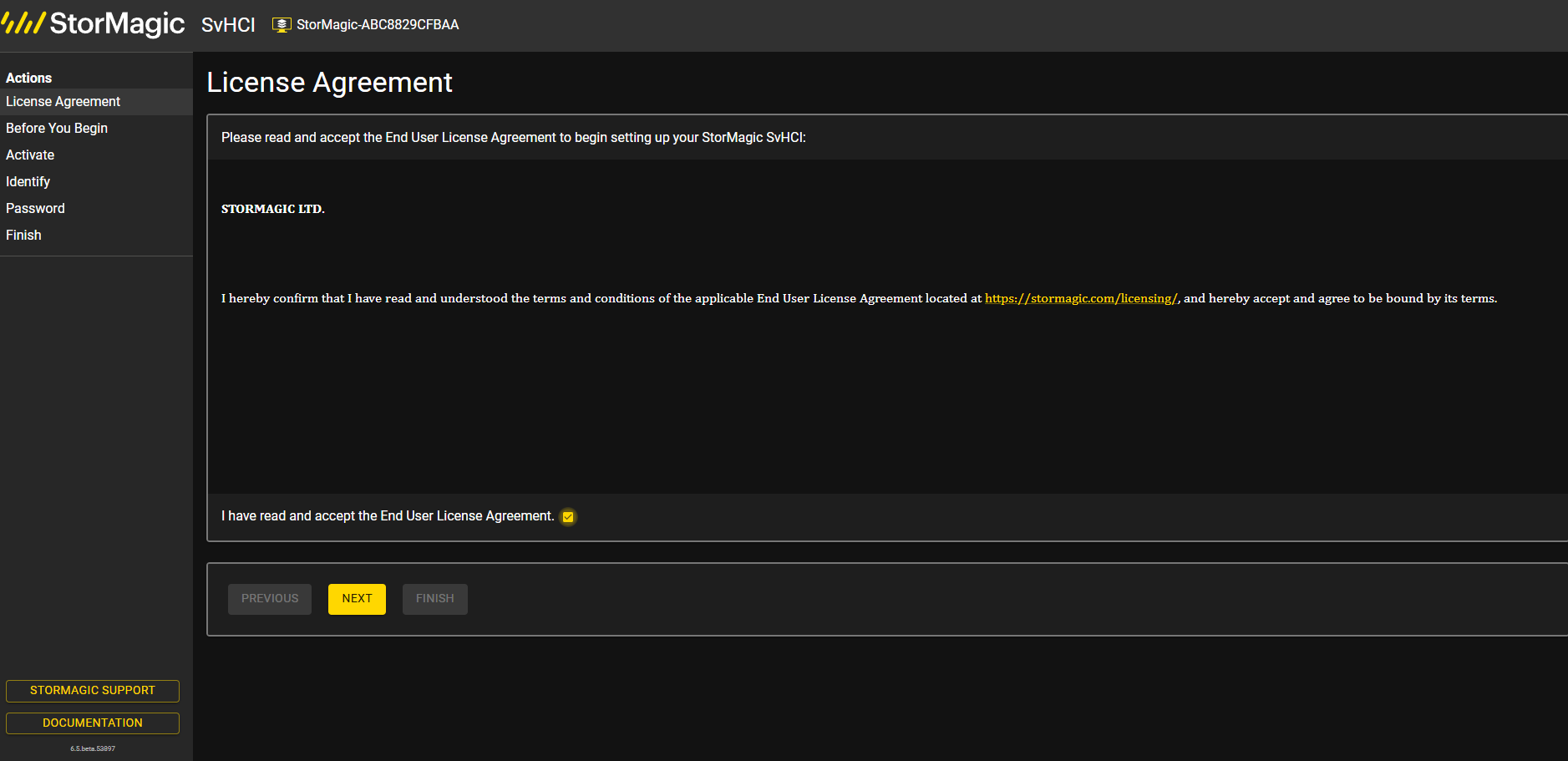This screenshot has width=1568, height=761.
Task: Click the version text 6.5.beta.53897
Action: click(x=93, y=748)
